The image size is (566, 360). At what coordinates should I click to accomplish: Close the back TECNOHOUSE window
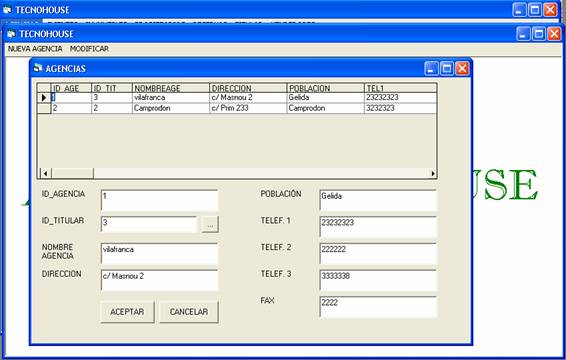pyautogui.click(x=550, y=10)
